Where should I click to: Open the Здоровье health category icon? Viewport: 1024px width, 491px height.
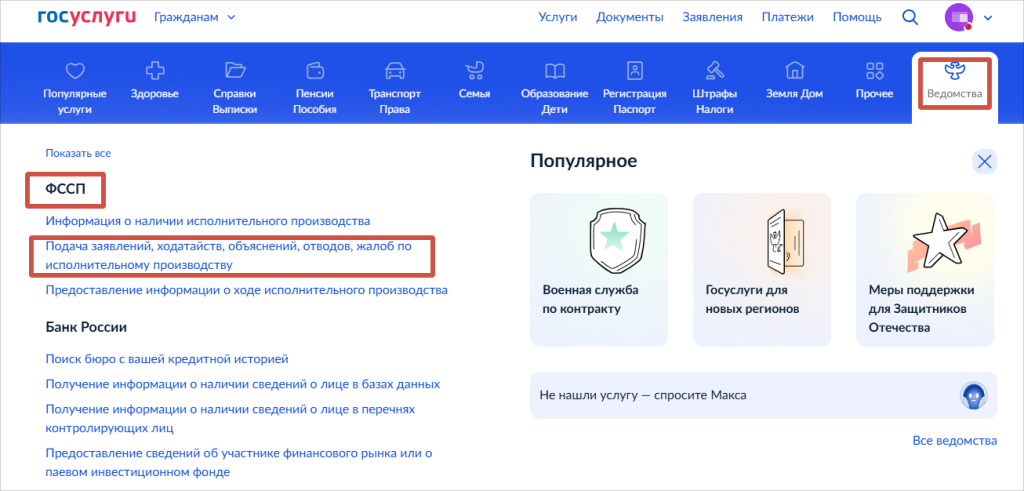click(154, 72)
